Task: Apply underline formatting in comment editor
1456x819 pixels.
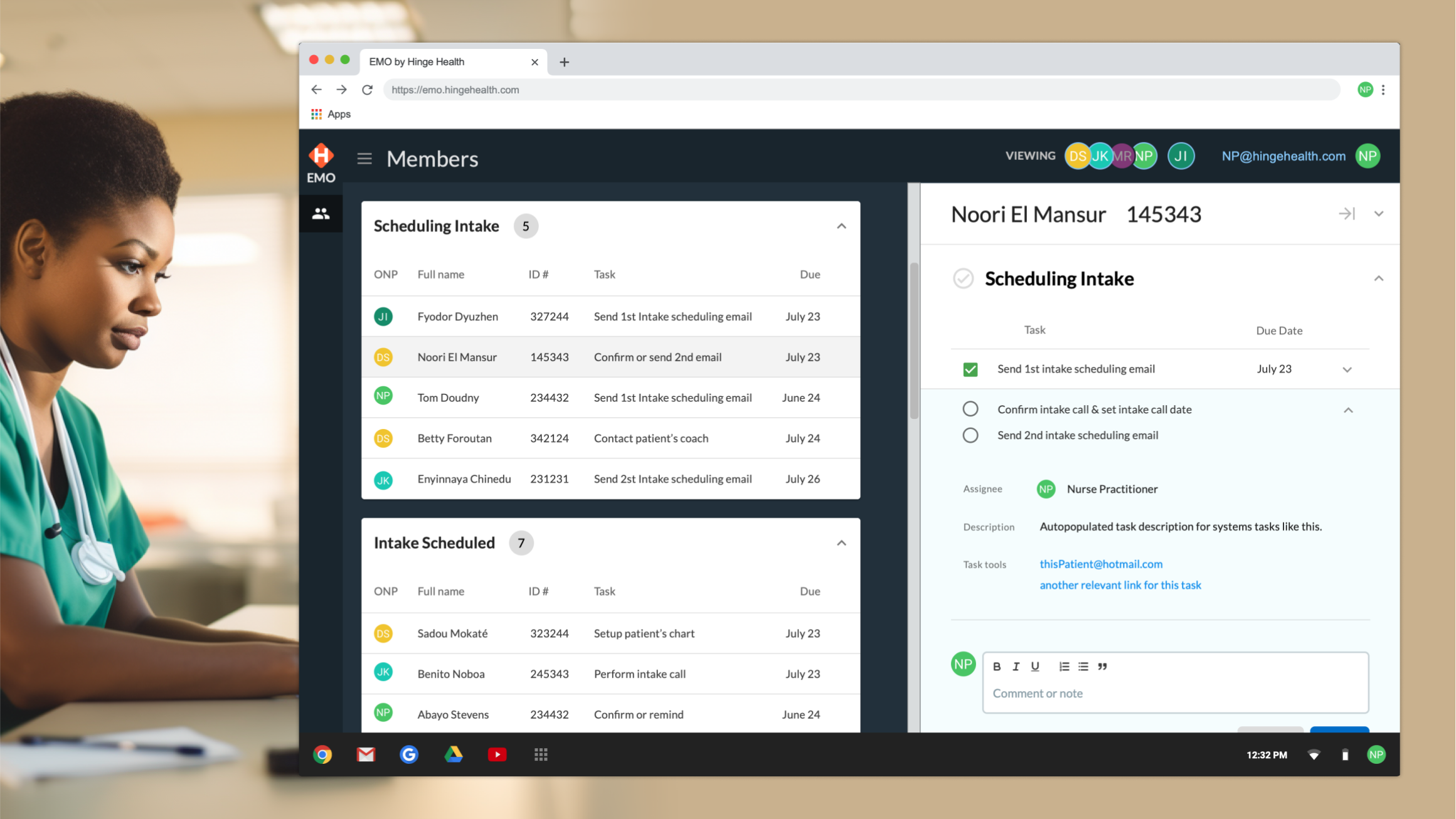Action: [1035, 667]
